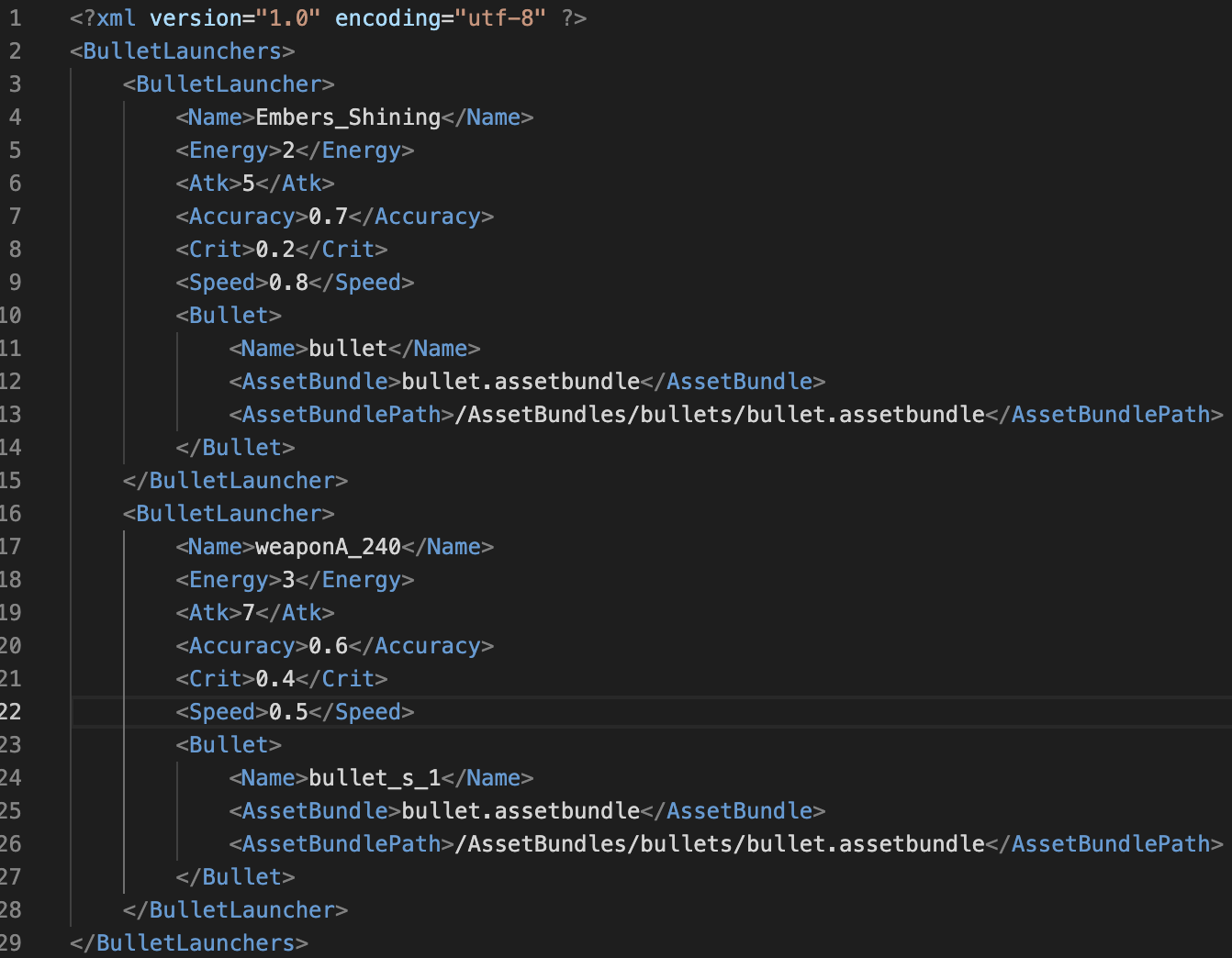This screenshot has height=958, width=1232.
Task: Click the Crit value 0.4
Action: 274,679
